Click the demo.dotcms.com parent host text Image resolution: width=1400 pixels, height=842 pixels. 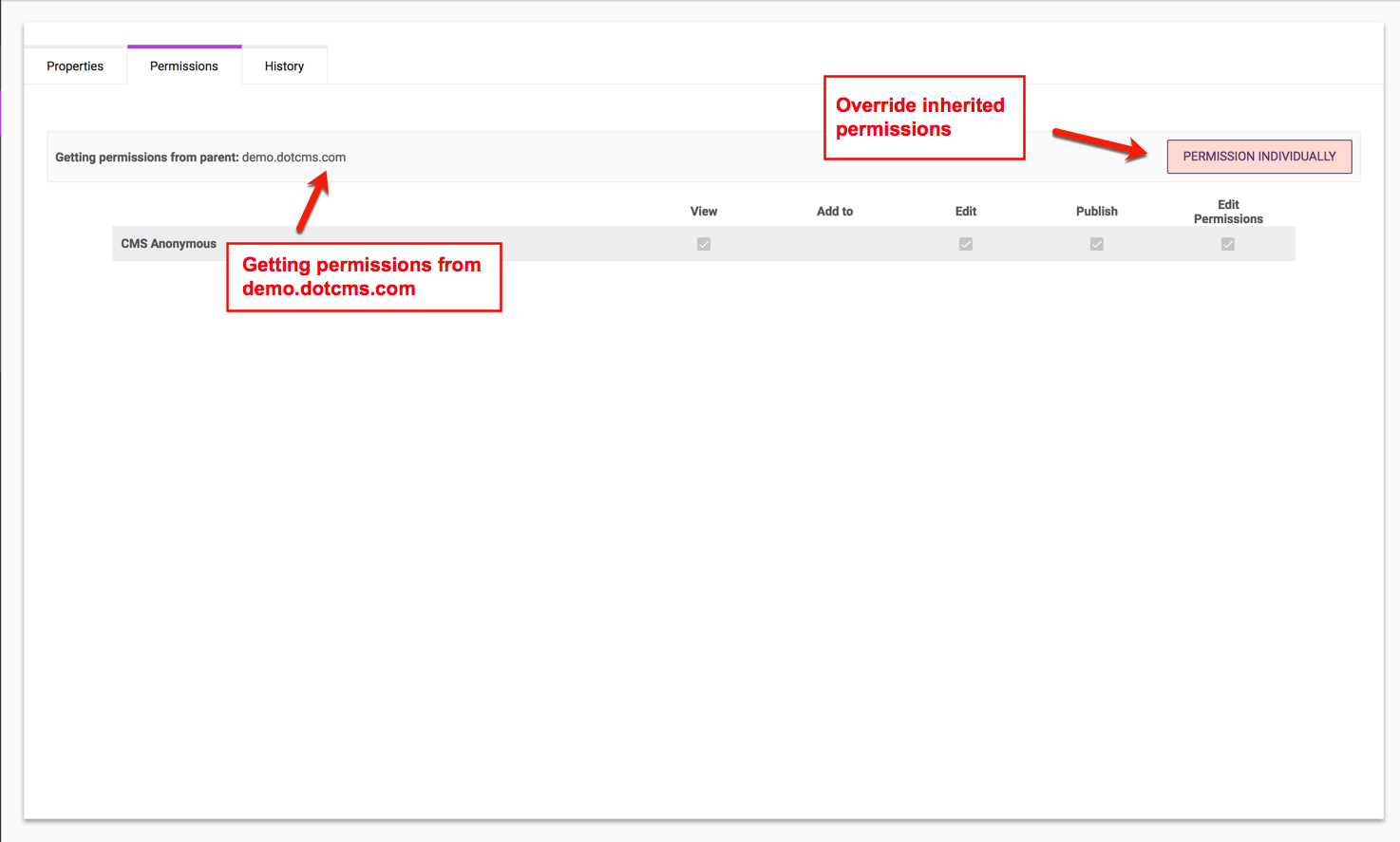pyautogui.click(x=293, y=158)
